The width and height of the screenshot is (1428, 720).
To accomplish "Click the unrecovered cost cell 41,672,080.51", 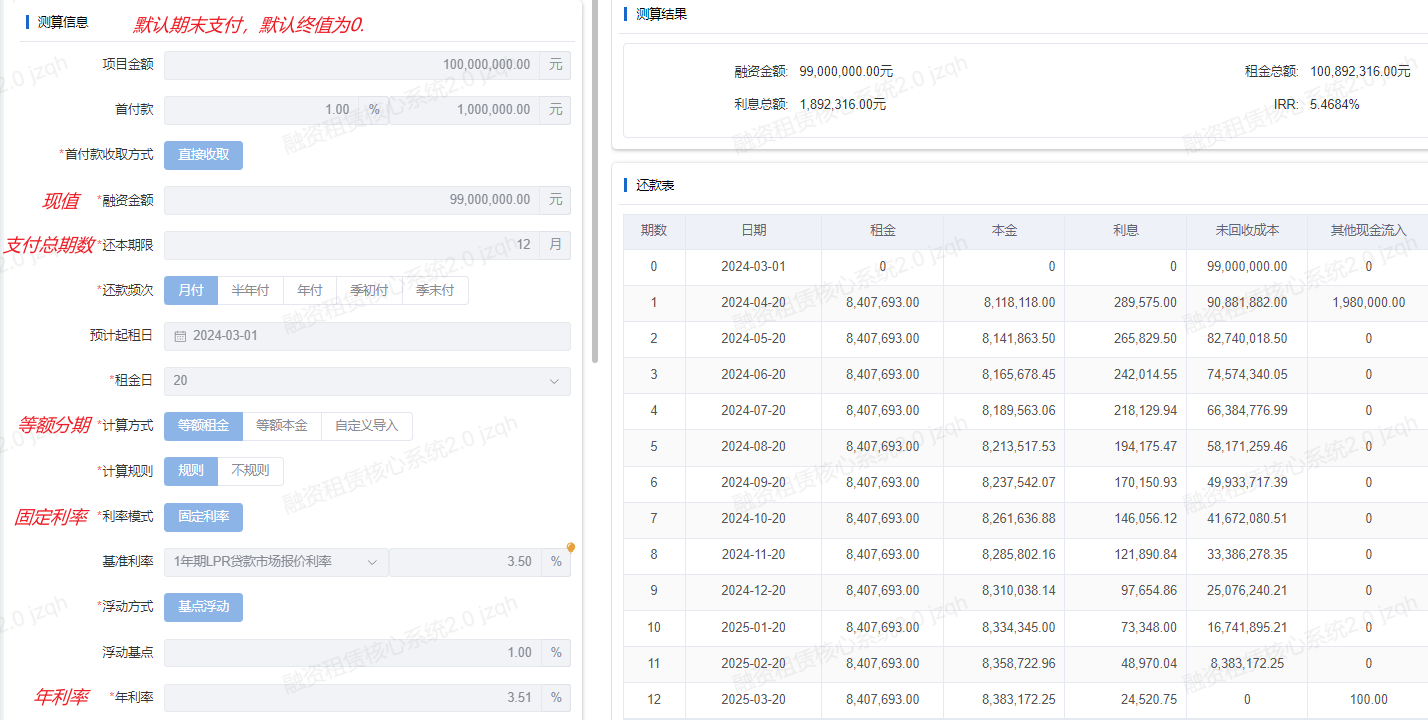I will pos(1247,518).
